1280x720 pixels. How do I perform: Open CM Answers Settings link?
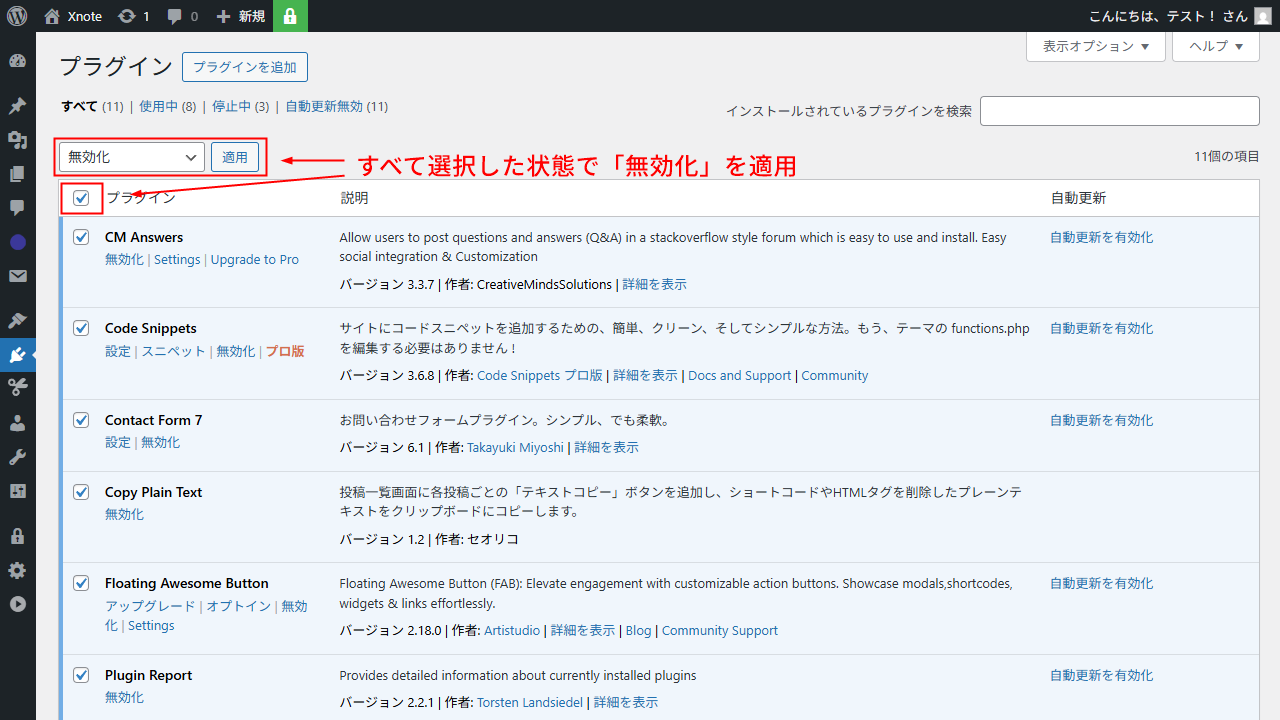177,259
